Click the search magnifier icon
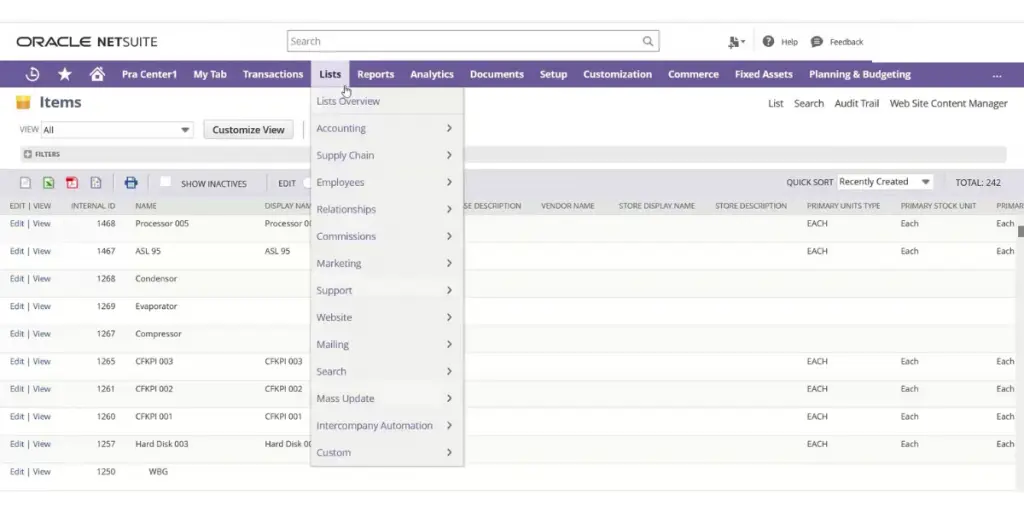 (x=647, y=41)
